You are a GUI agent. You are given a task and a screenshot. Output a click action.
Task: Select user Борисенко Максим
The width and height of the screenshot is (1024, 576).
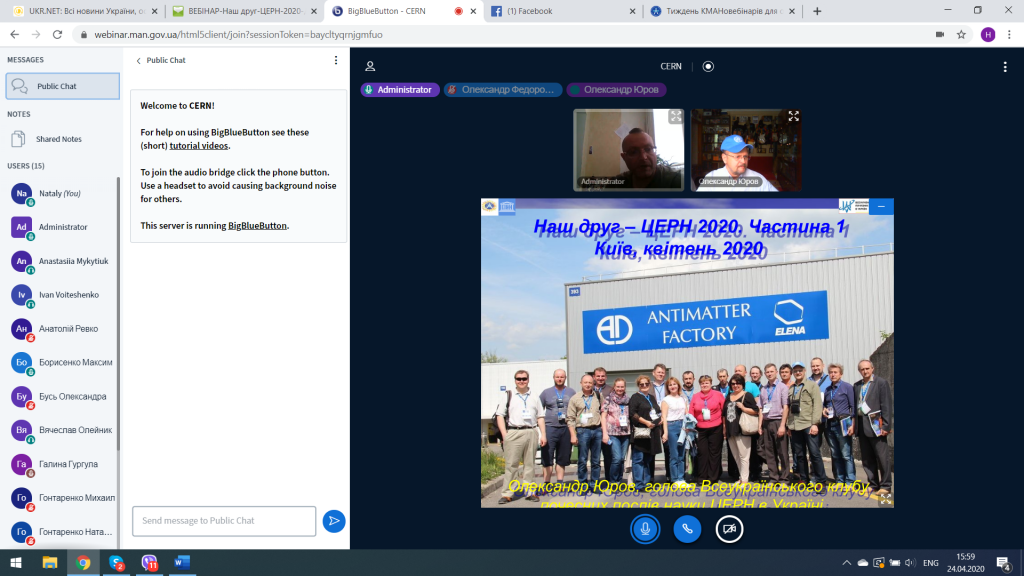click(61, 362)
